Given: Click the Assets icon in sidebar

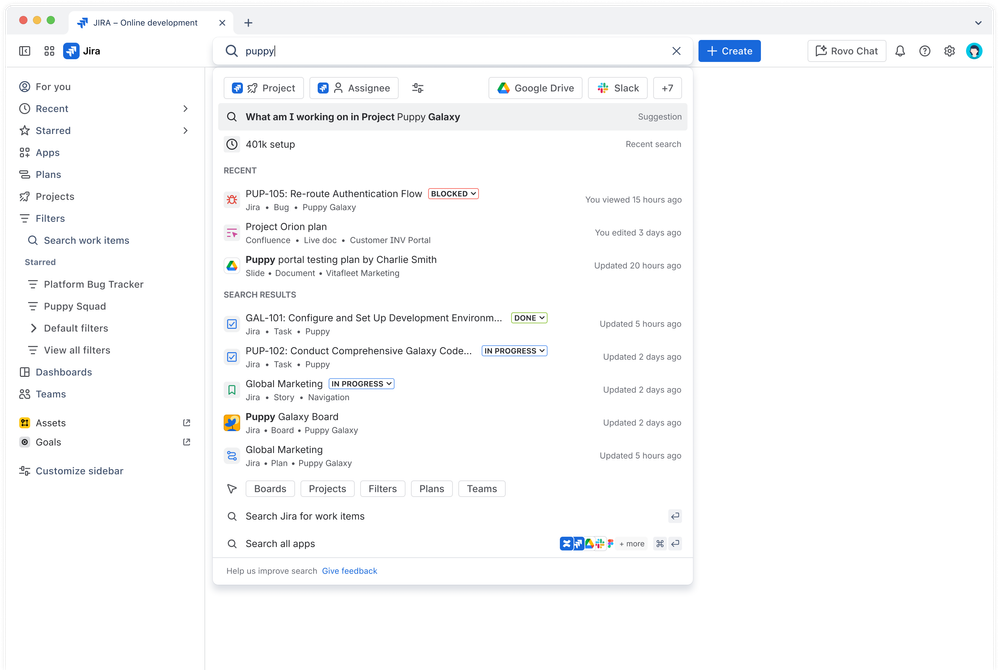Looking at the screenshot, I should pyautogui.click(x=25, y=423).
